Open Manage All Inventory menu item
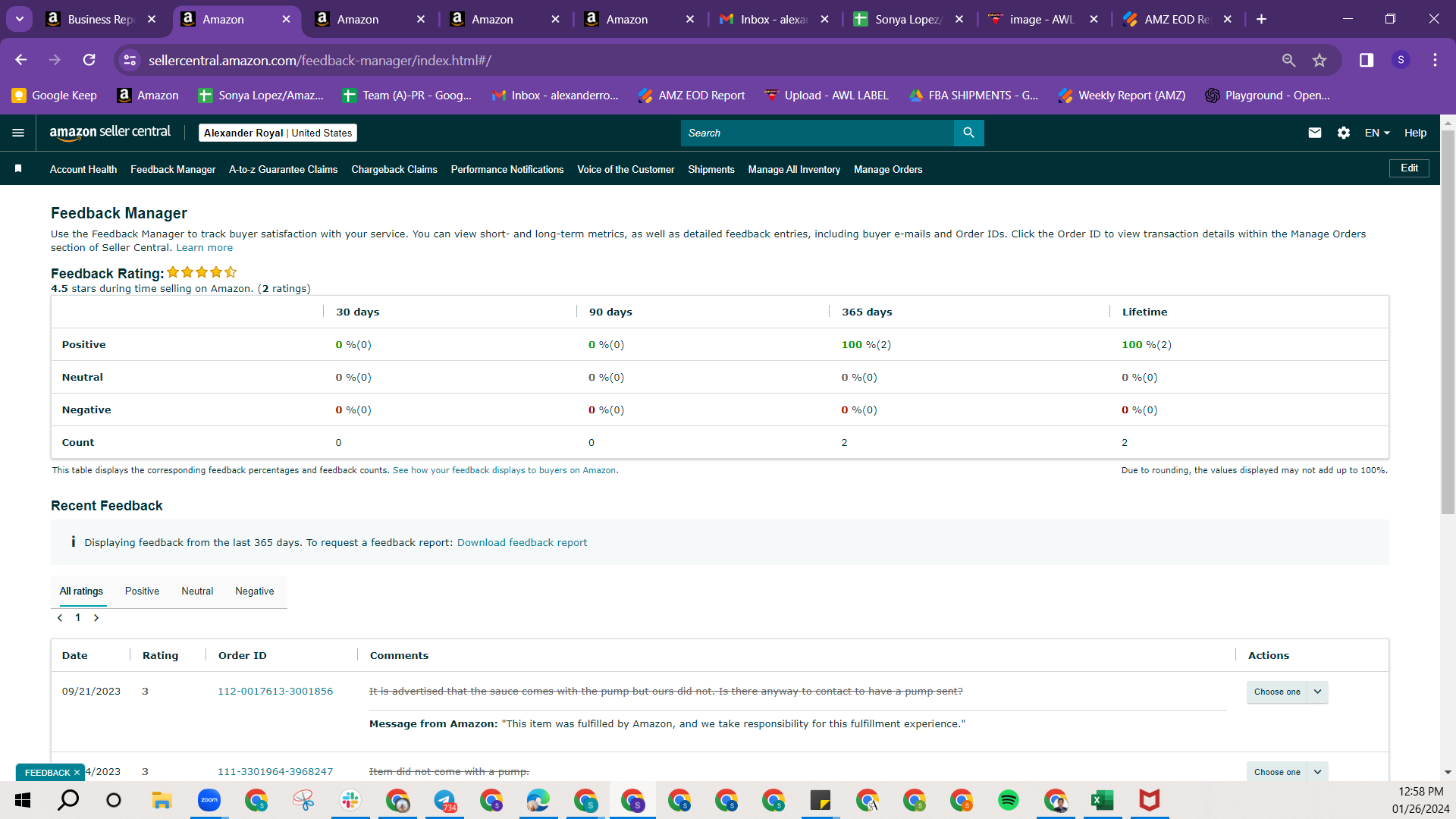Viewport: 1456px width, 819px height. tap(794, 170)
